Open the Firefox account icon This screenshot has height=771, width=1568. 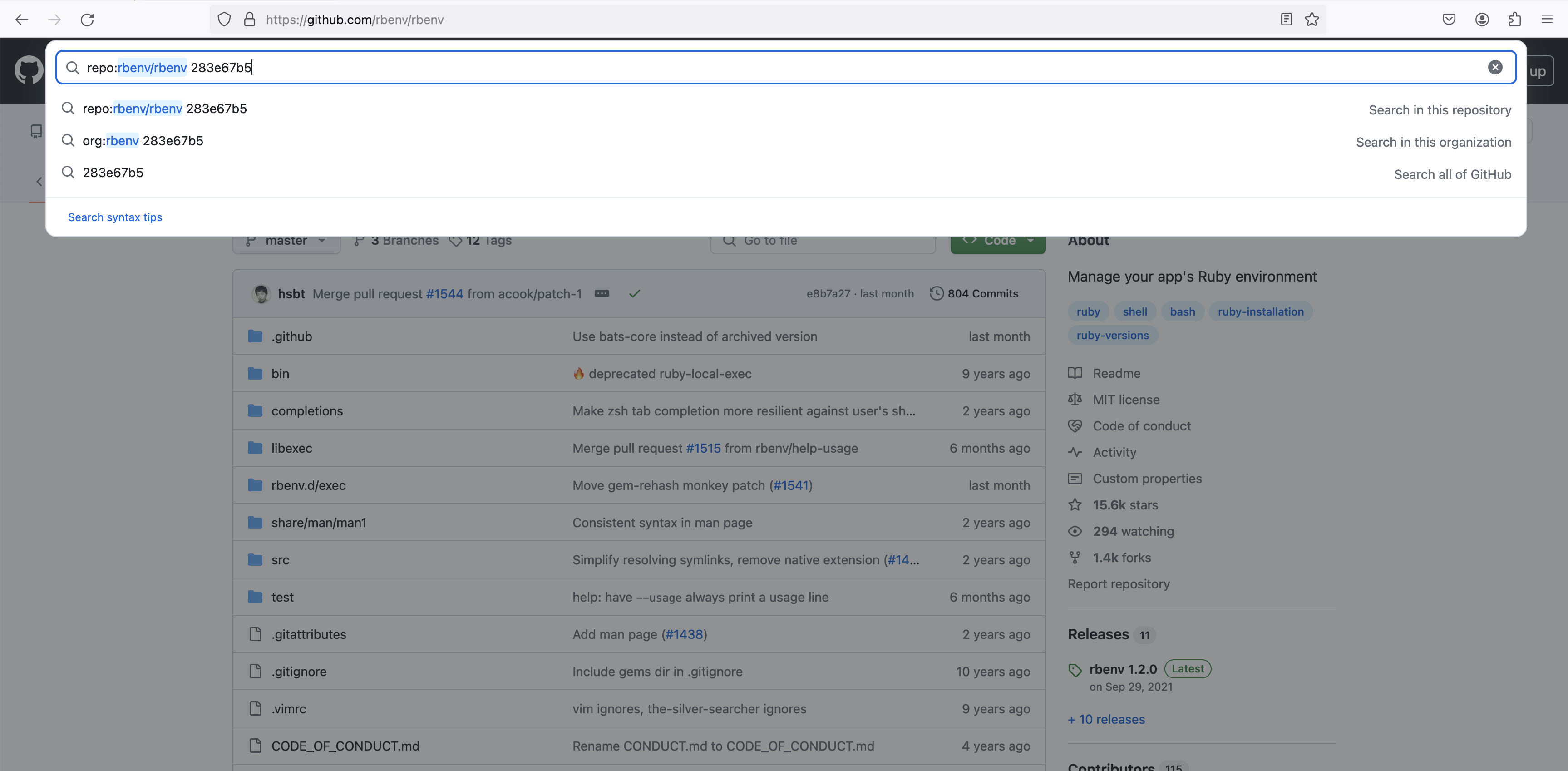tap(1482, 20)
